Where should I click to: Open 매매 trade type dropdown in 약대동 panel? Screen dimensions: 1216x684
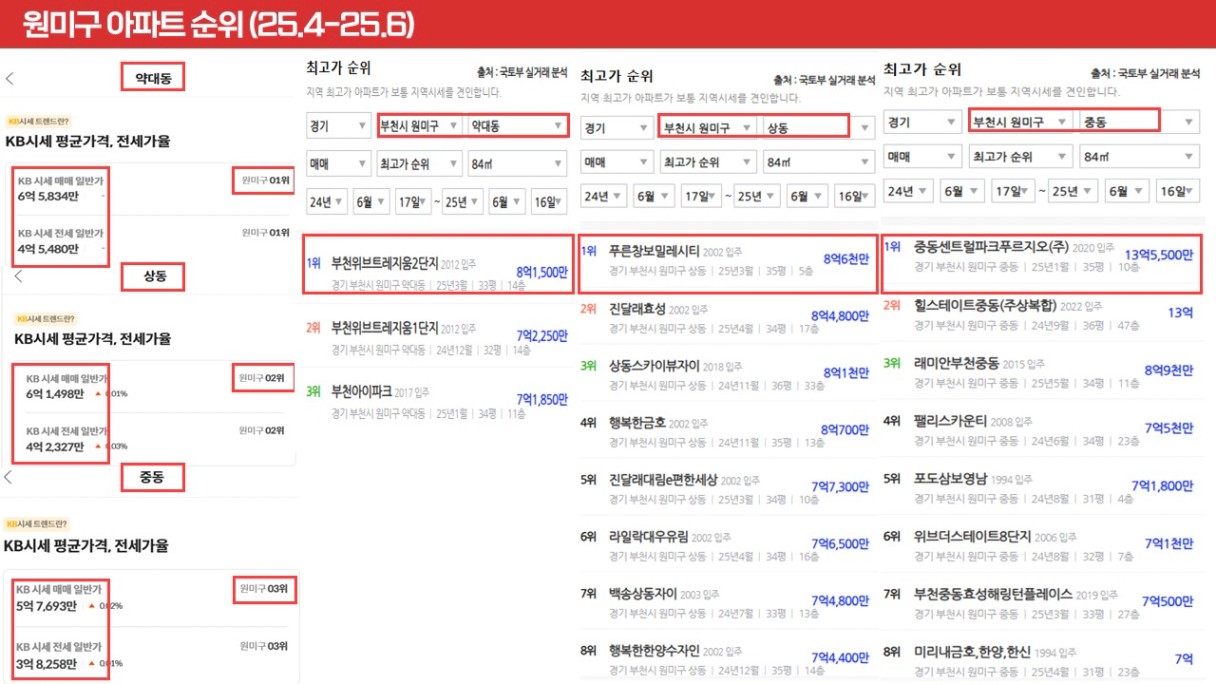click(x=337, y=162)
